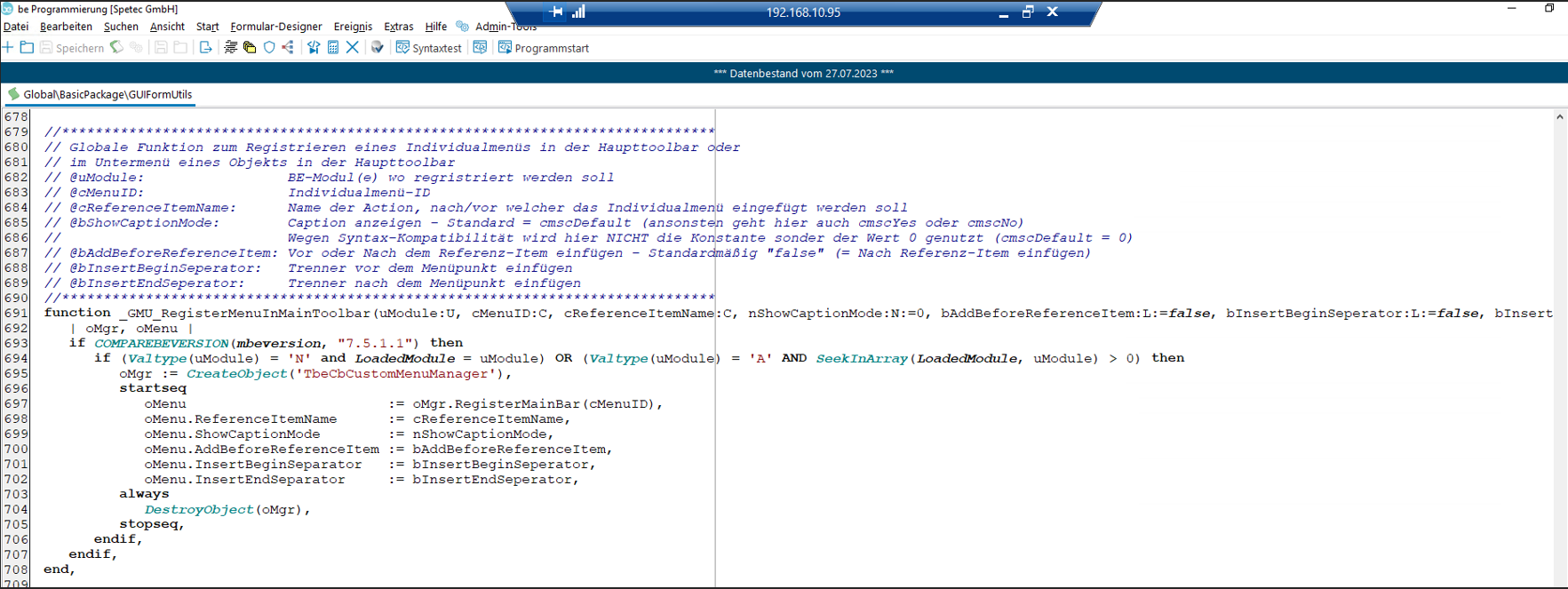Viewport: 1568px width, 589px height.
Task: Click the editor scrollbar up arrow
Action: [1559, 116]
